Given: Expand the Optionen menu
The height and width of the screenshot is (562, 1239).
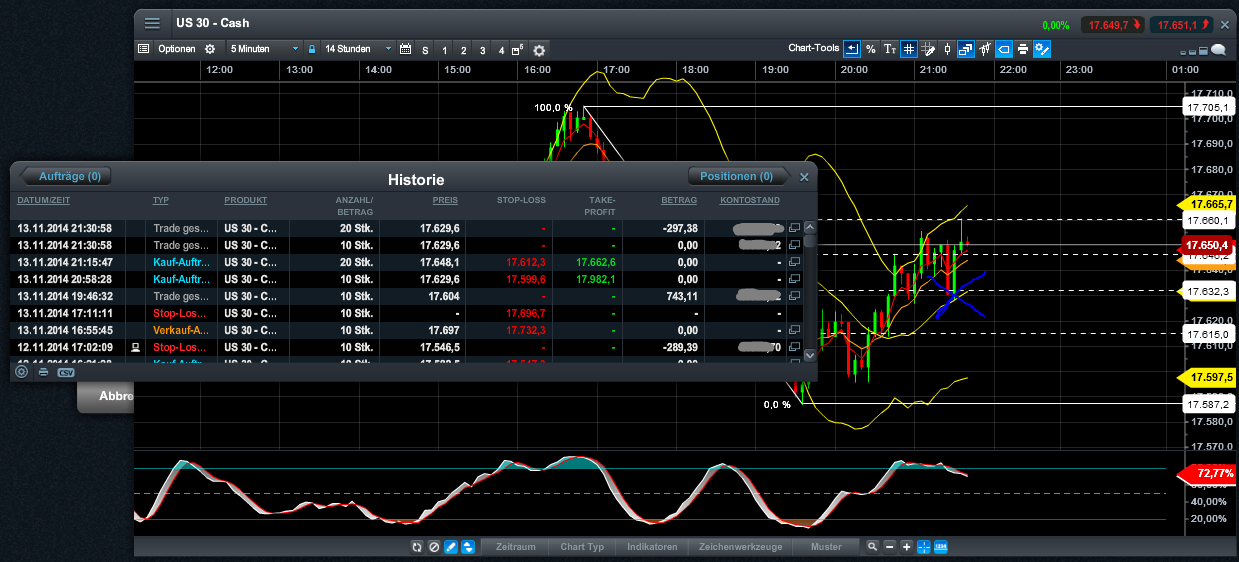Looking at the screenshot, I should [176, 49].
